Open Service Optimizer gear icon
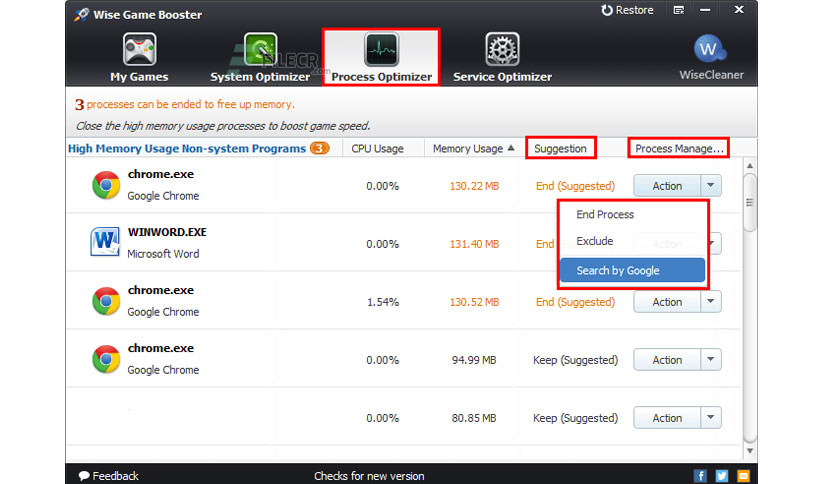Screen dimensions: 836x484 (x=502, y=49)
